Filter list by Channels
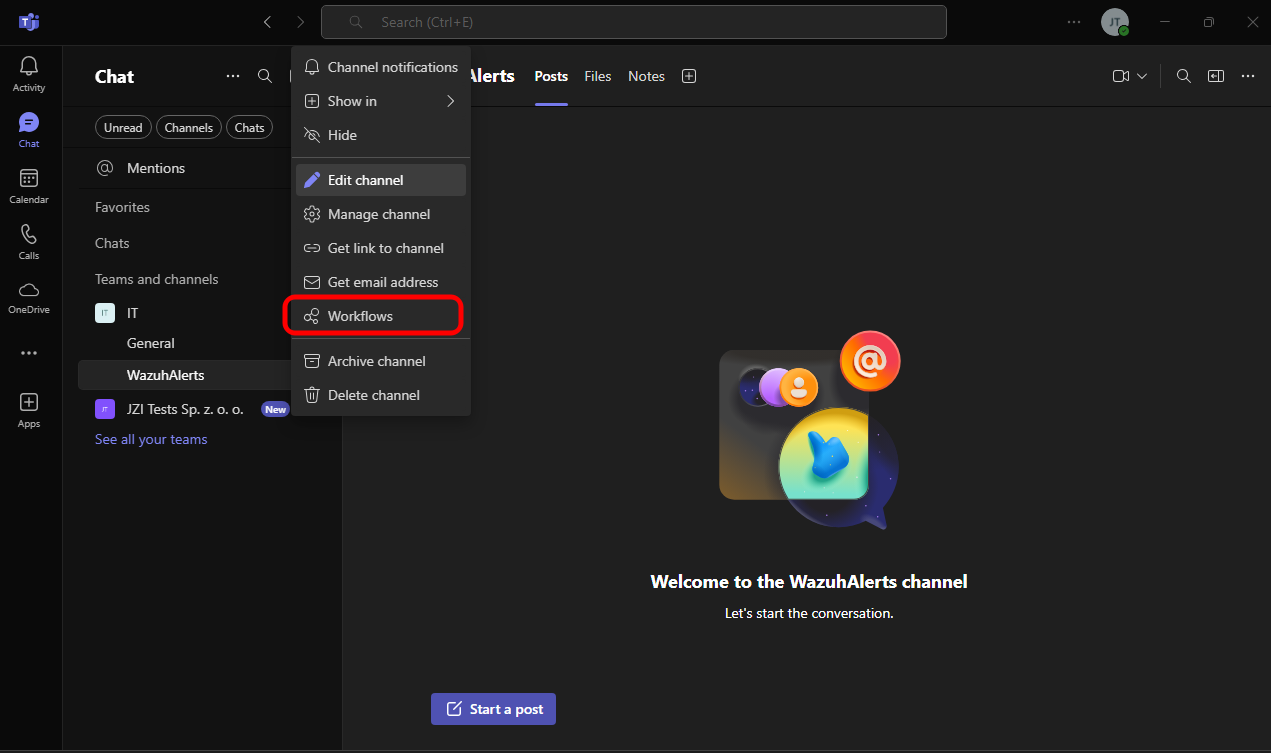Screen dimensions: 1271x753 [x=189, y=128]
